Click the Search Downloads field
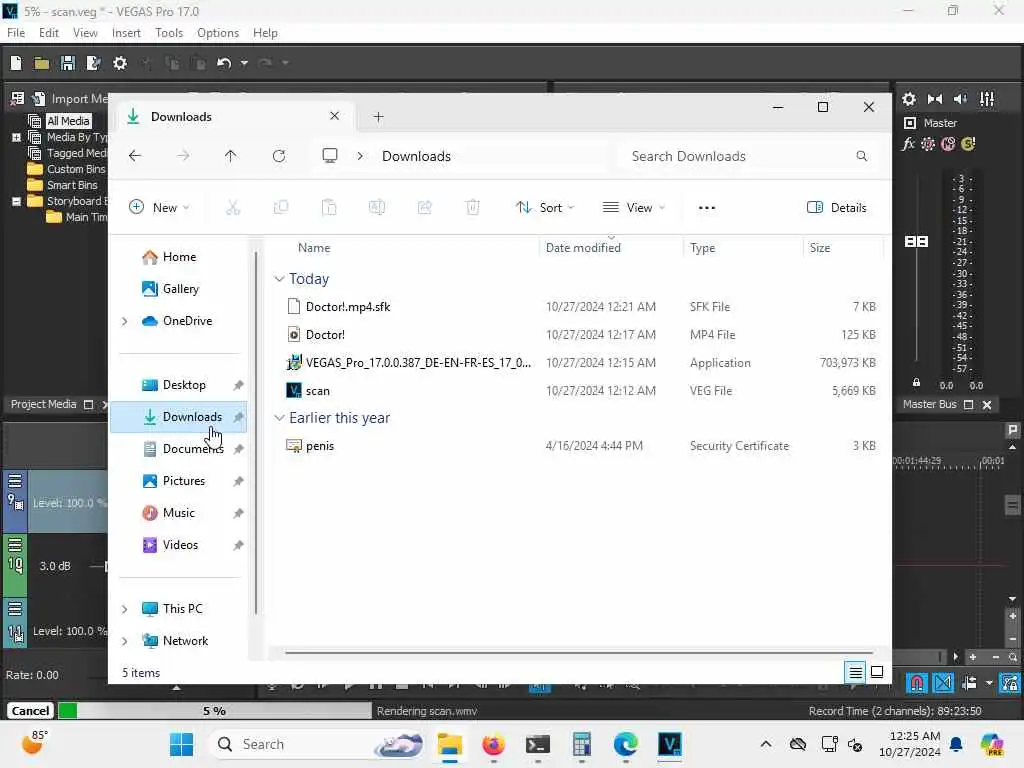The width and height of the screenshot is (1024, 768). pyautogui.click(x=748, y=156)
